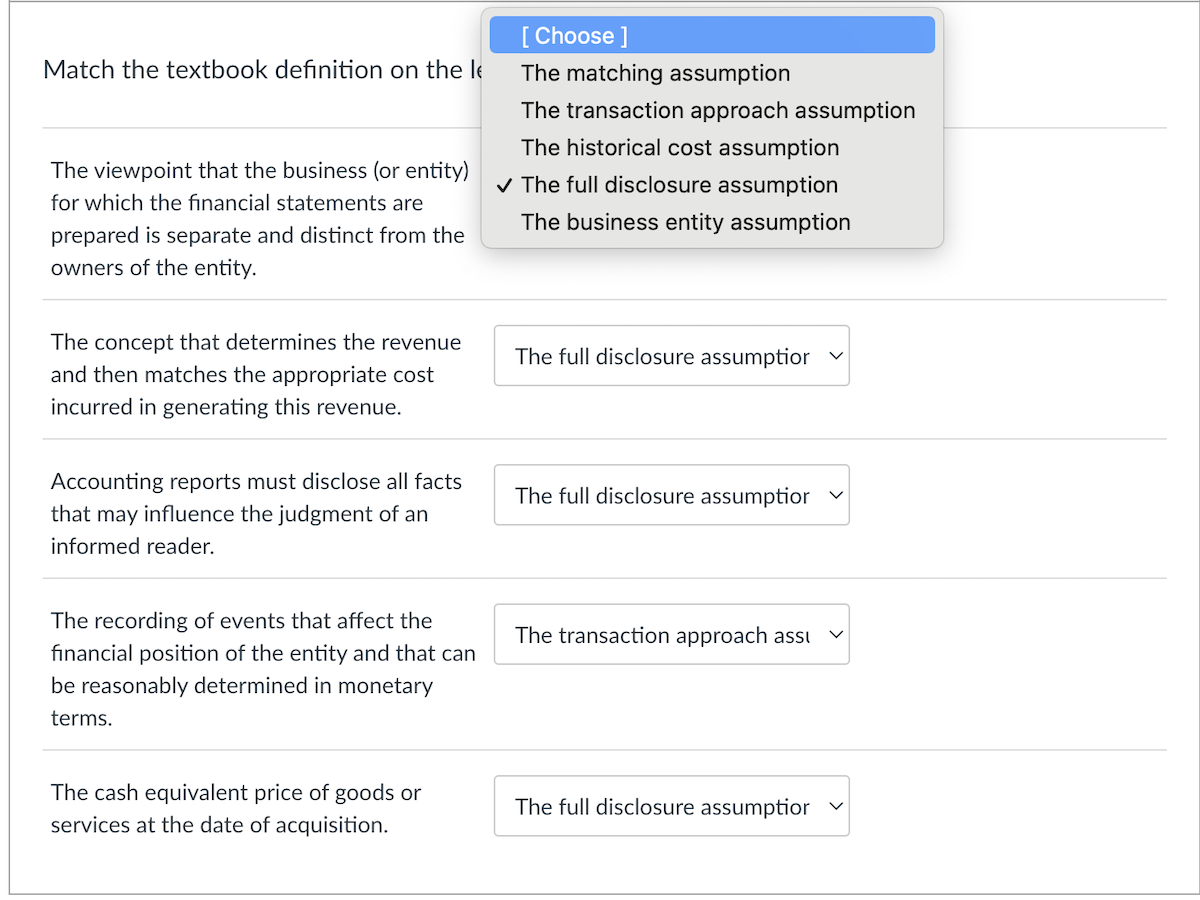Screen dimensions: 1200x900
Task: Select "The historical cost assumption" option
Action: [679, 148]
